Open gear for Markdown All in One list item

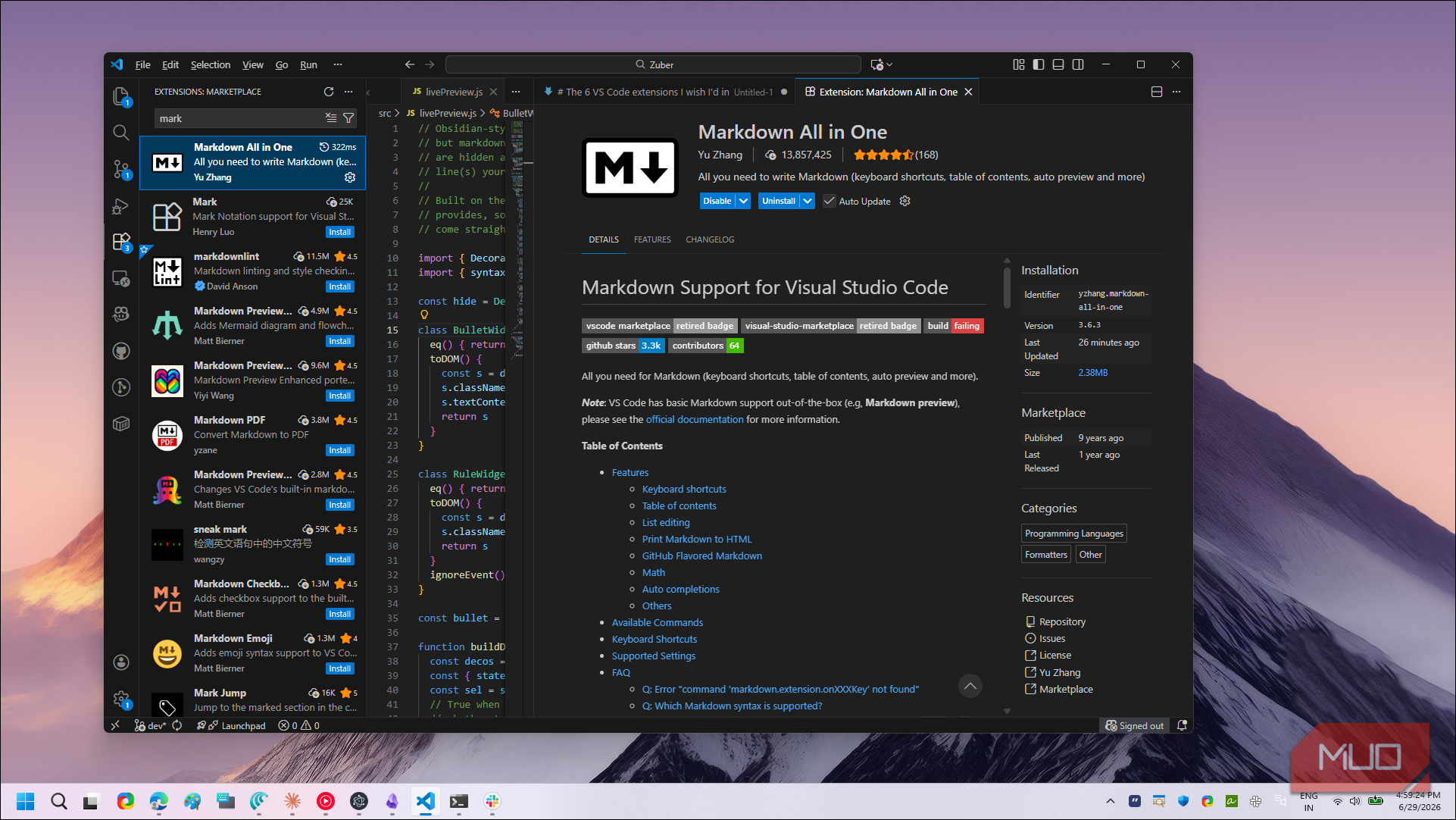click(x=350, y=177)
